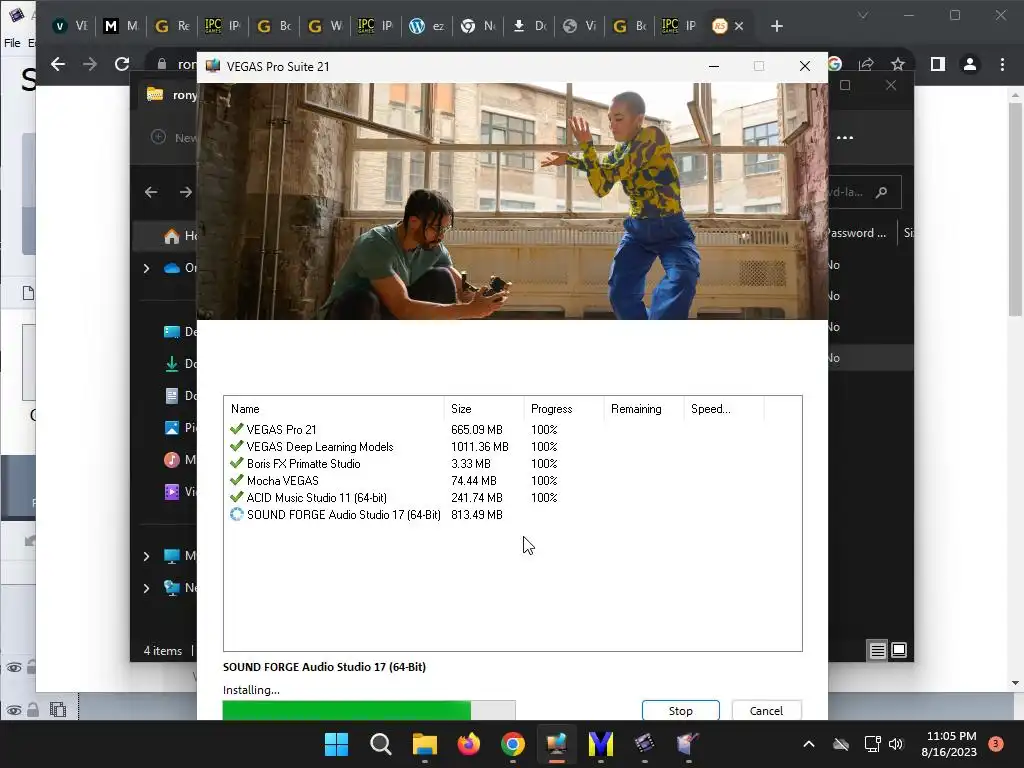The image size is (1024, 768).
Task: Switch to the WordPress tab
Action: pyautogui.click(x=426, y=26)
